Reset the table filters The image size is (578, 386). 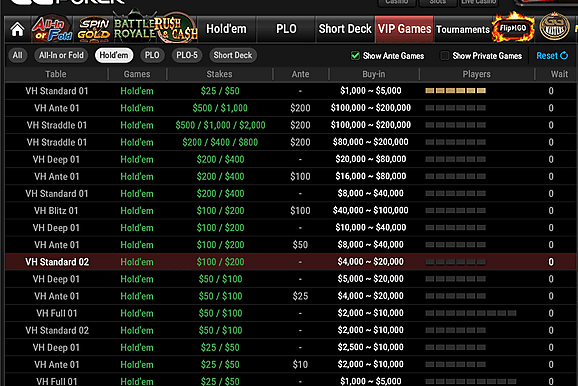552,56
